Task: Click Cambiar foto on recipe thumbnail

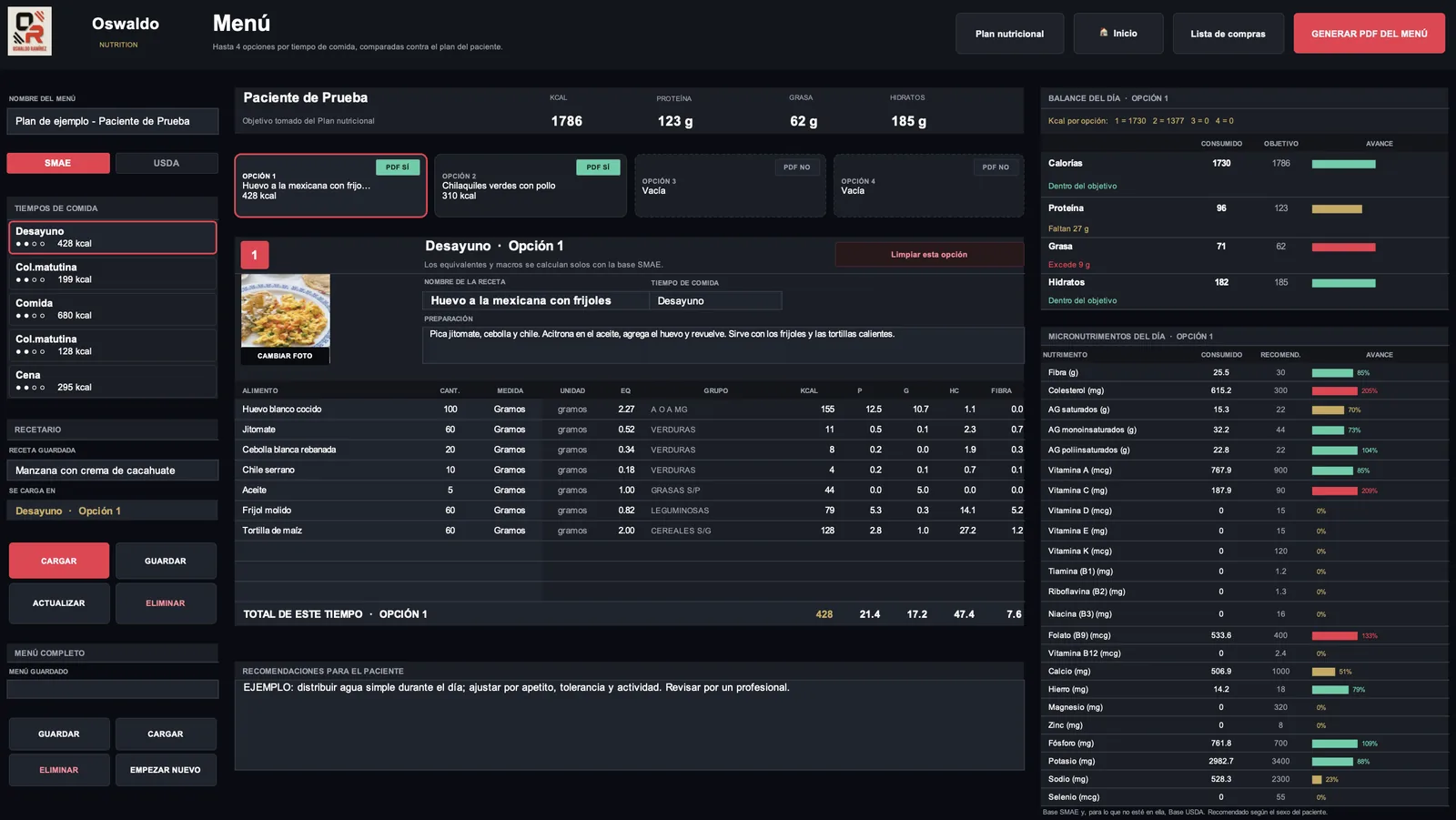Action: point(285,356)
